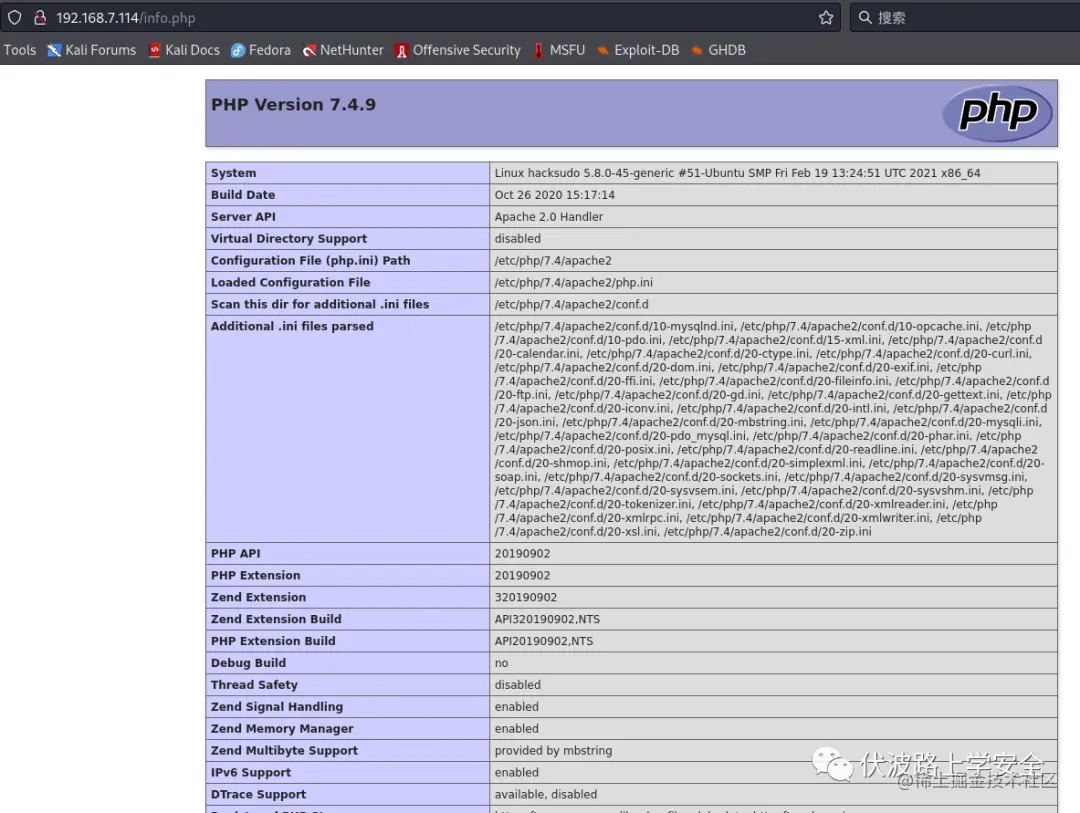Click Scan this dir for additional .ini files
1080x813 pixels.
[x=320, y=305]
